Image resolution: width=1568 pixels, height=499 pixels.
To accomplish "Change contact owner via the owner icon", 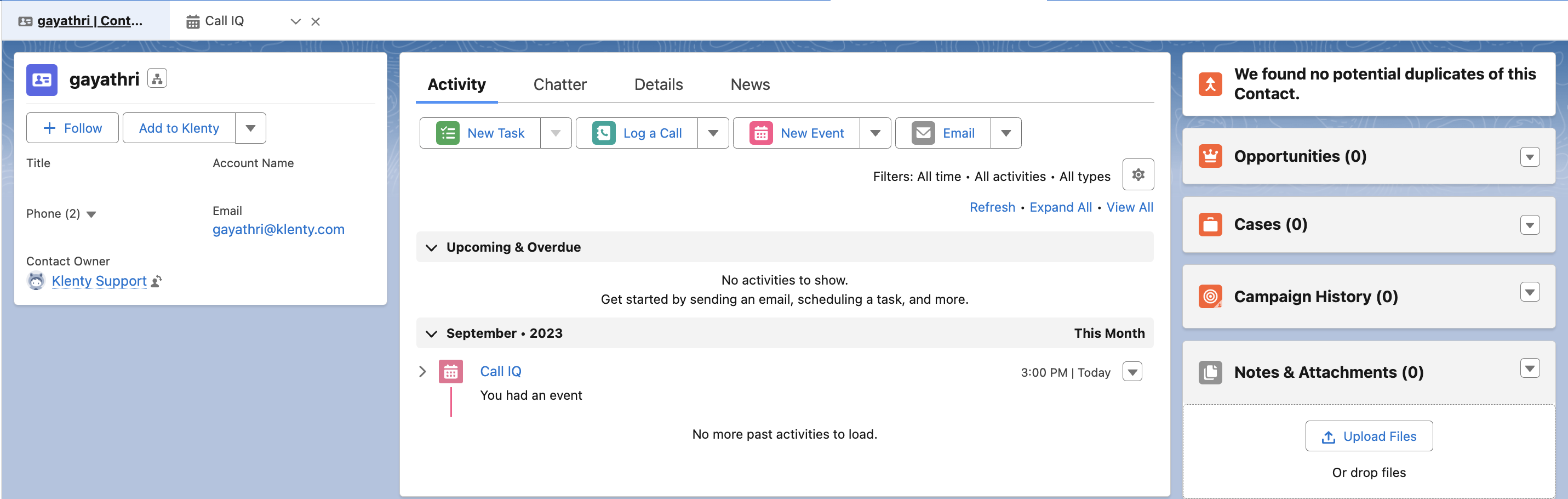I will tap(157, 281).
